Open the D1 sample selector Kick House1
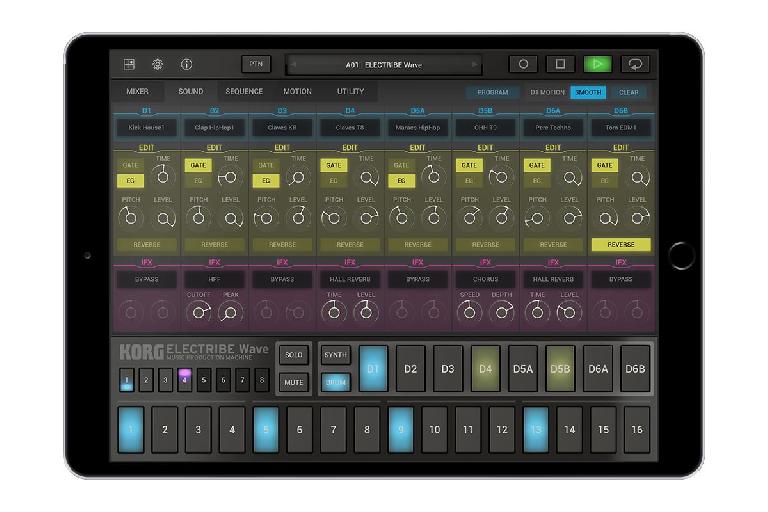 pos(146,127)
